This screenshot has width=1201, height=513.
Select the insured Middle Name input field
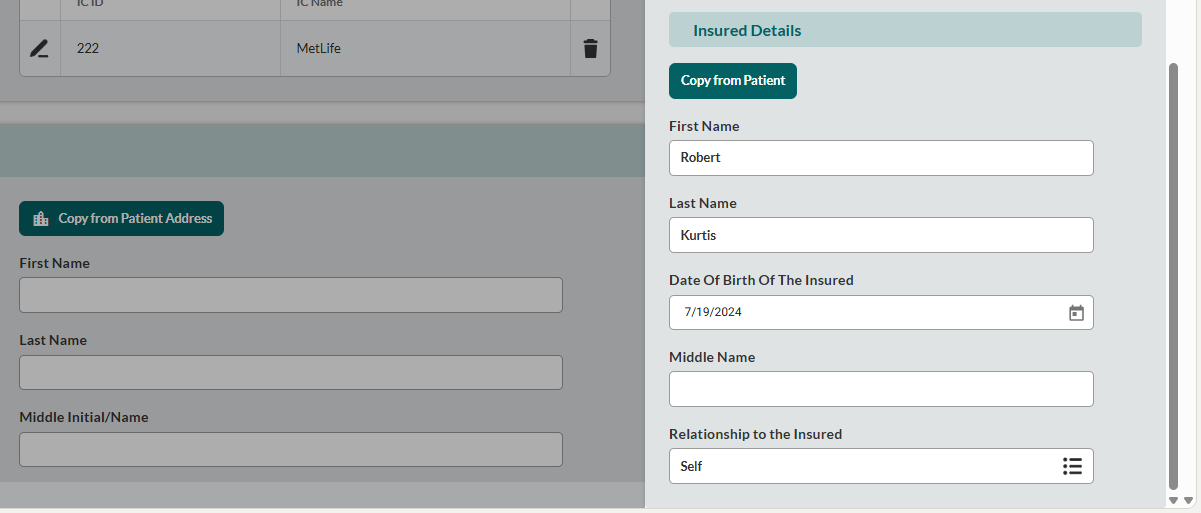880,389
